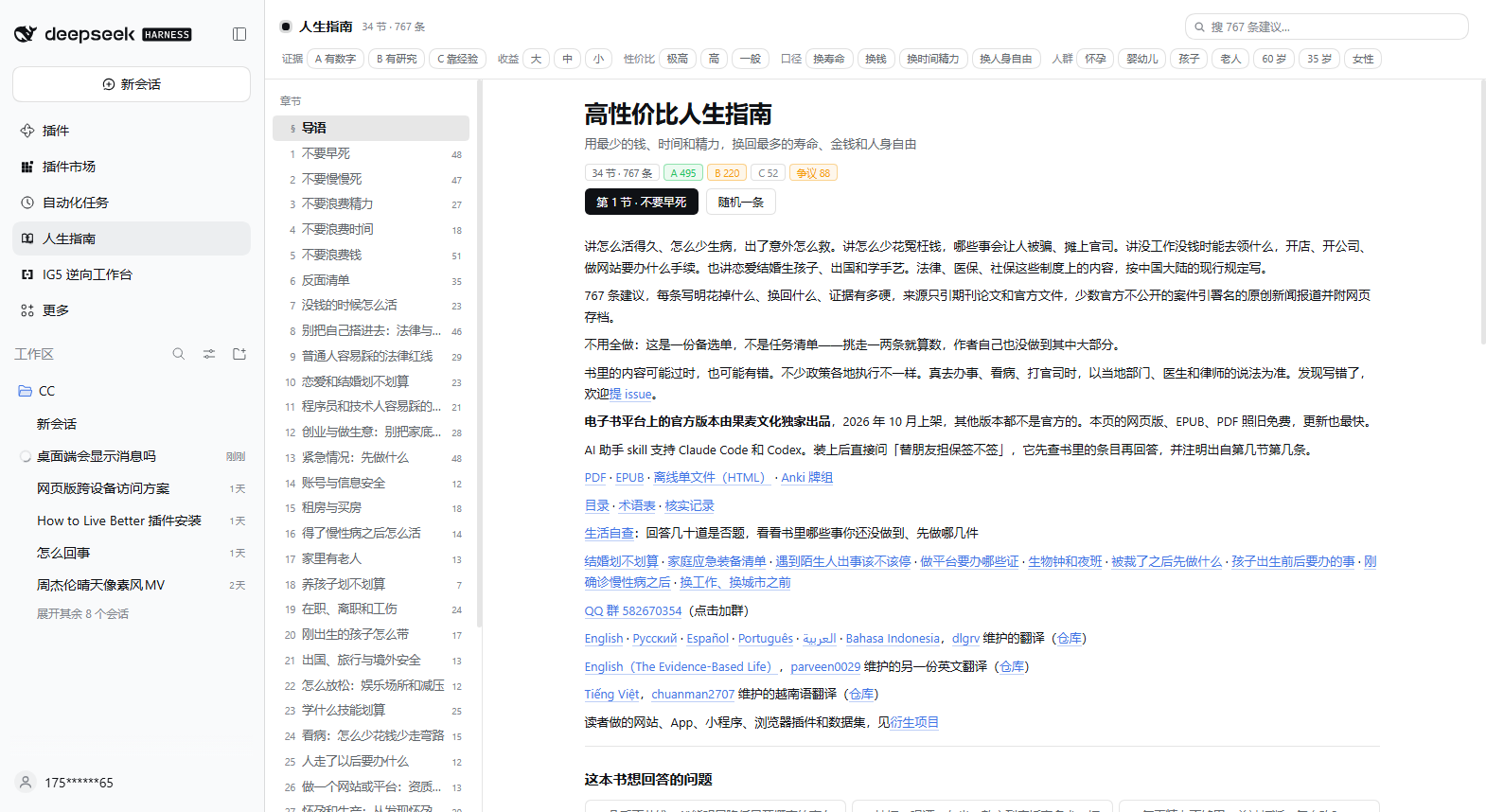
Task: Open chapter 6 反面清单
Action: (371, 280)
